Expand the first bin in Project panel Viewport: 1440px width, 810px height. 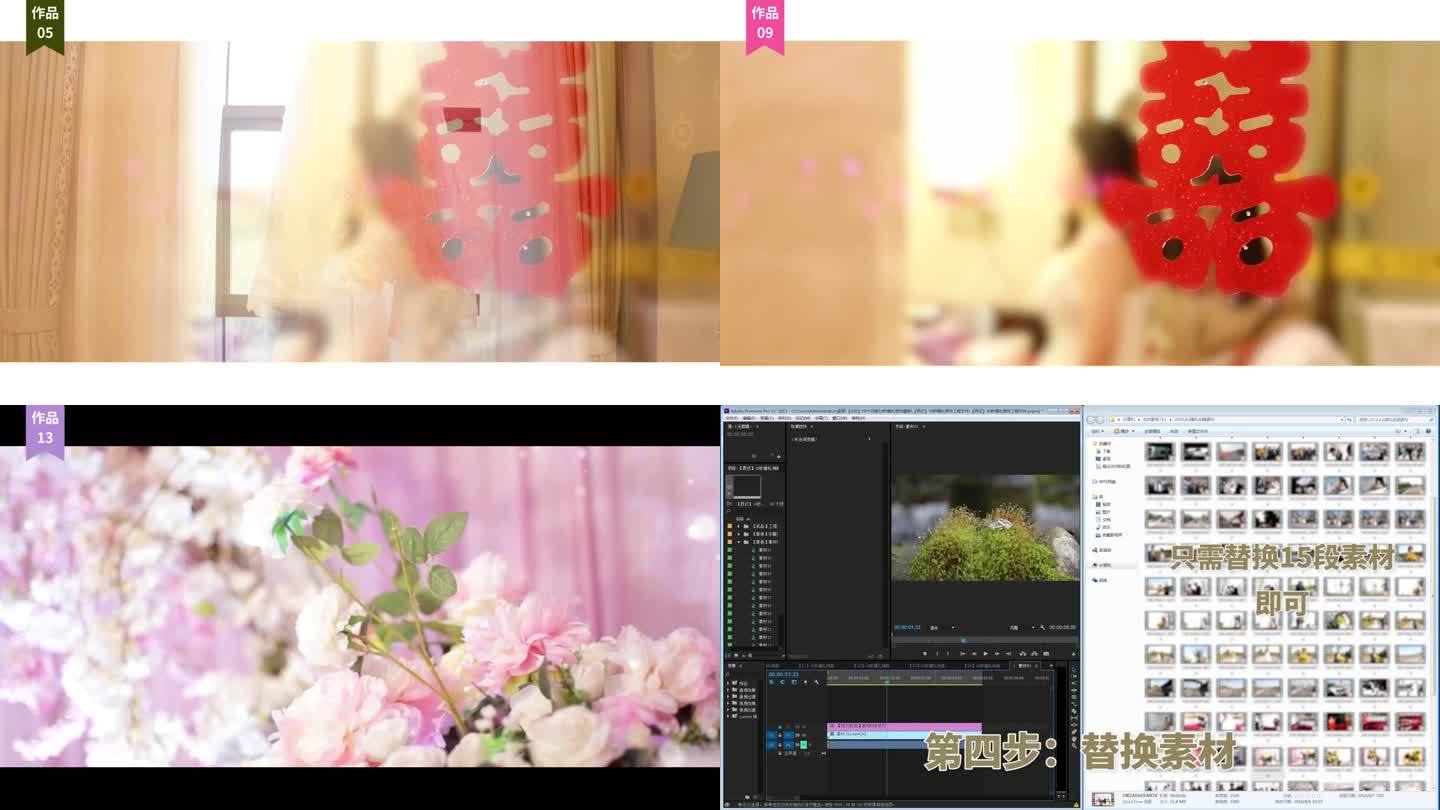click(739, 526)
